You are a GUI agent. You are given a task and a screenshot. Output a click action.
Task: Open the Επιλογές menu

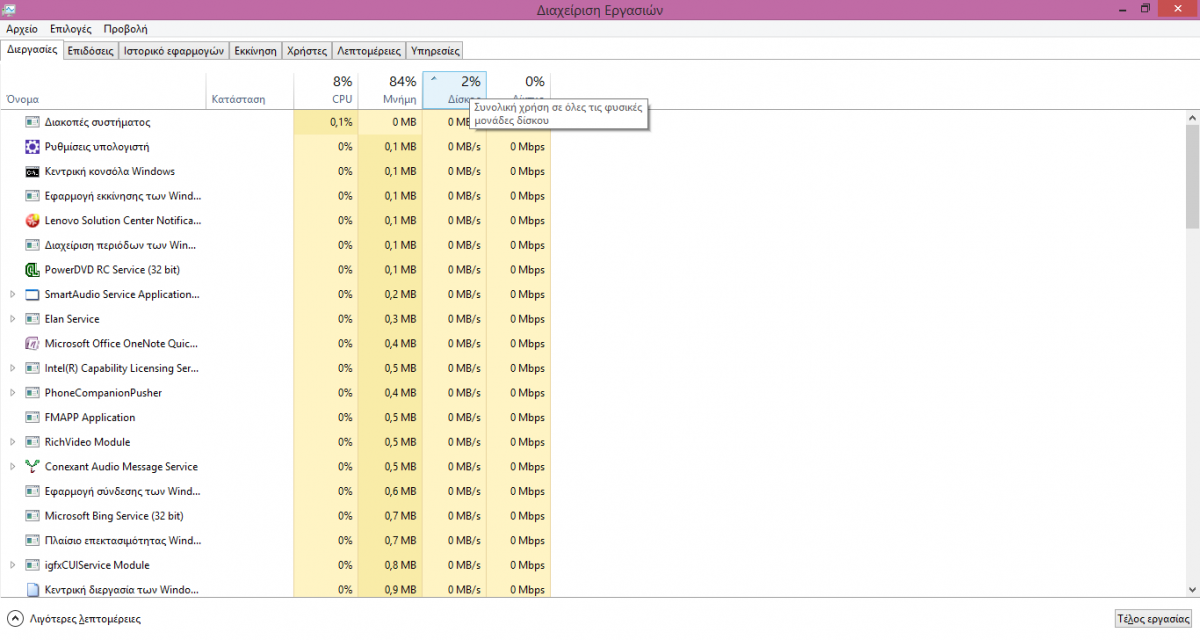pos(71,30)
